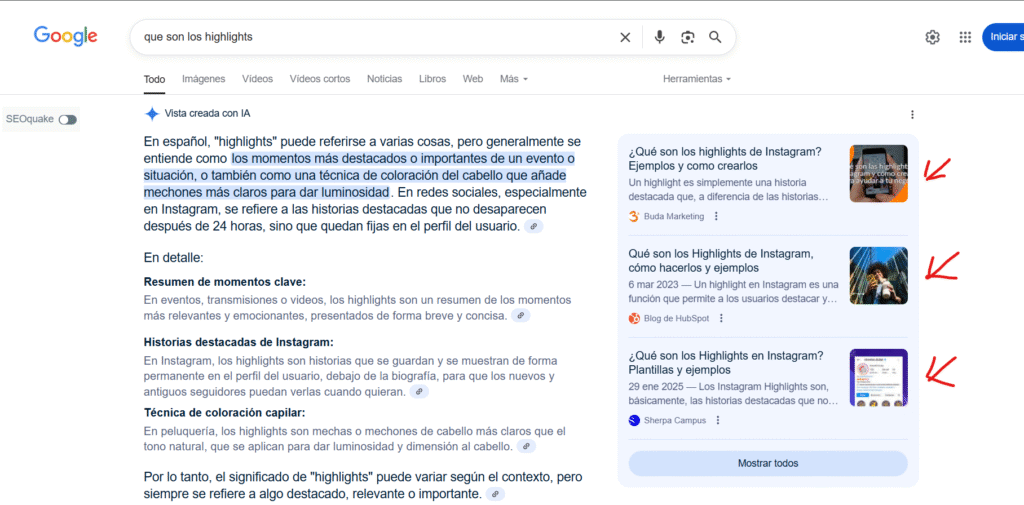Click the AI overview sparkle icon

[x=152, y=114]
